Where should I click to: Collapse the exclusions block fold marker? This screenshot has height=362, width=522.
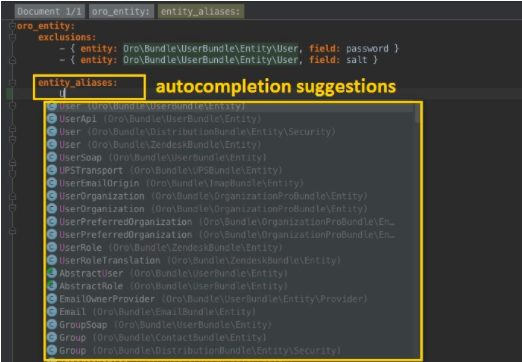(x=12, y=38)
